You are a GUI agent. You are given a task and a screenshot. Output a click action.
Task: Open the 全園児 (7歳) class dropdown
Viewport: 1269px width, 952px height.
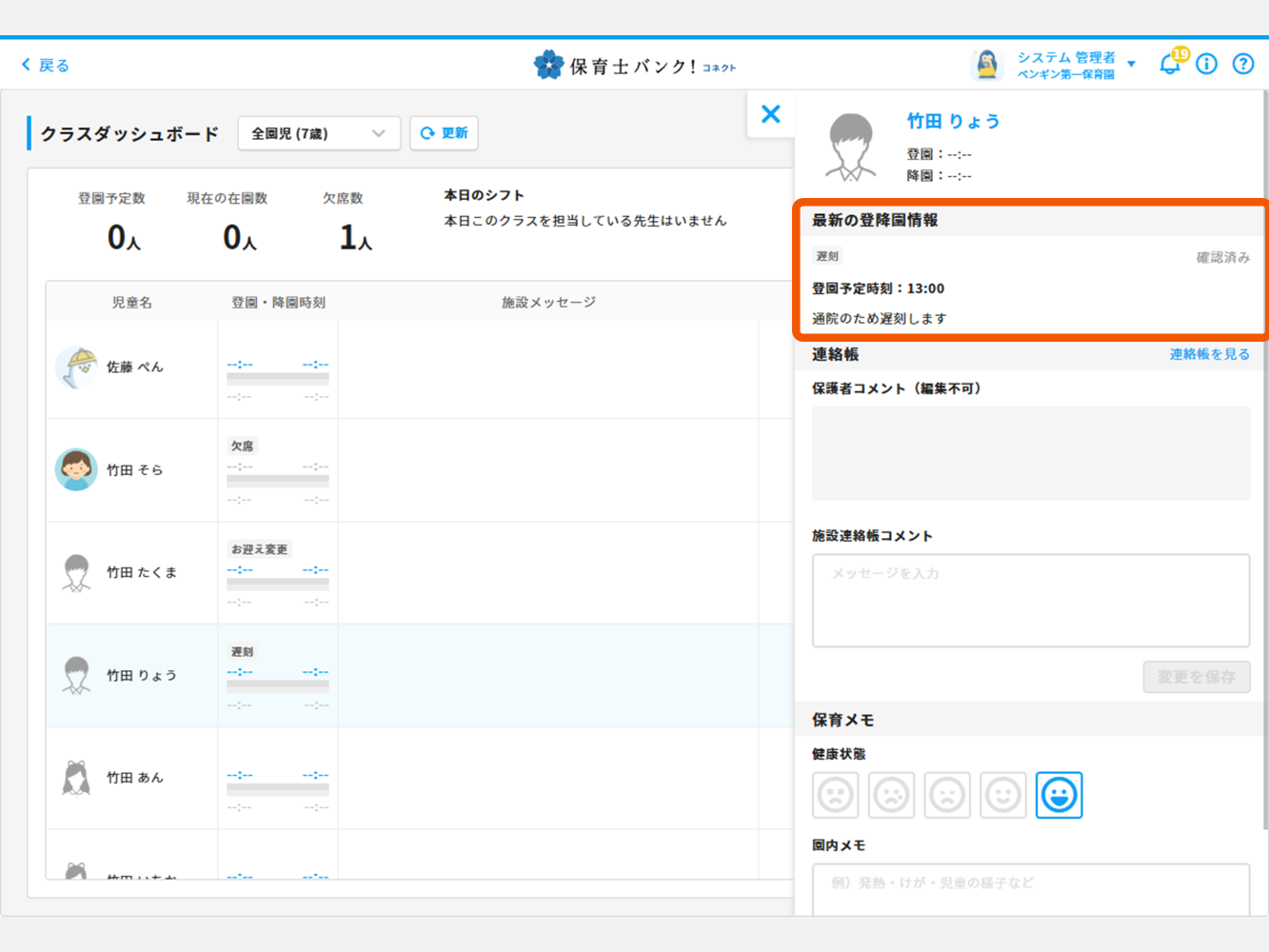(x=318, y=133)
